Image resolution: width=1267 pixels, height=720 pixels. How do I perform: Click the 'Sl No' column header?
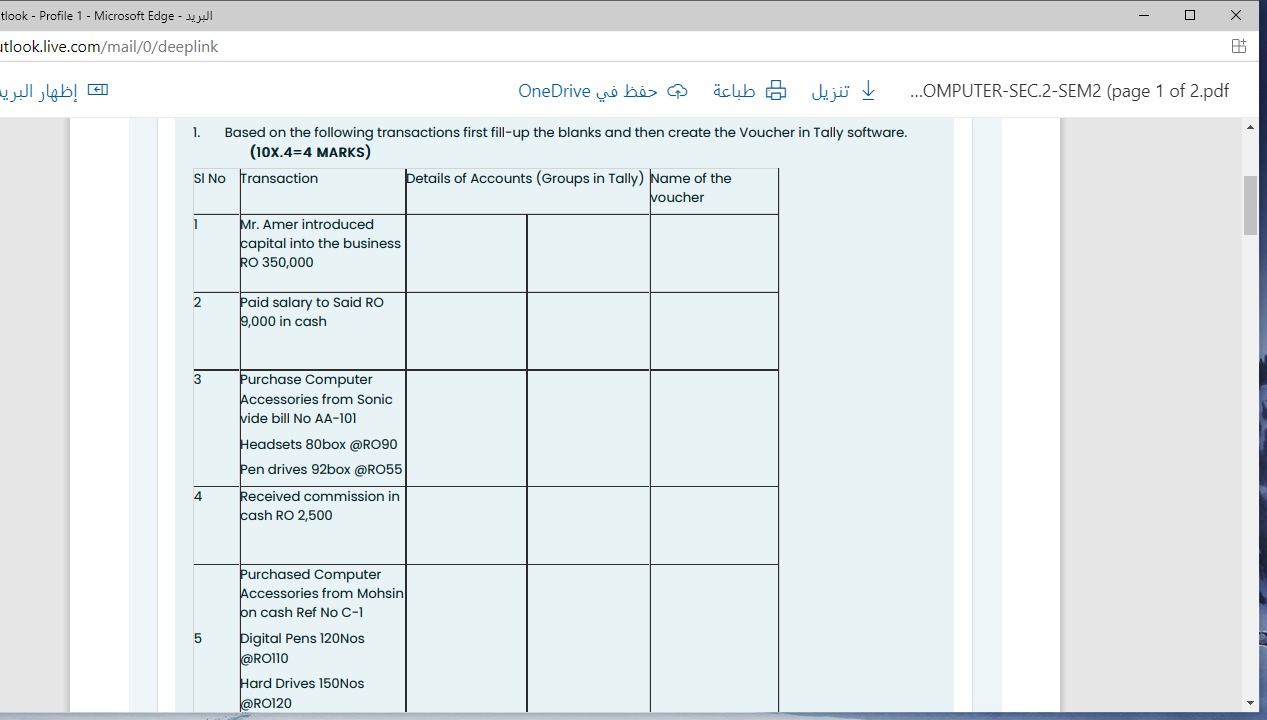point(210,178)
